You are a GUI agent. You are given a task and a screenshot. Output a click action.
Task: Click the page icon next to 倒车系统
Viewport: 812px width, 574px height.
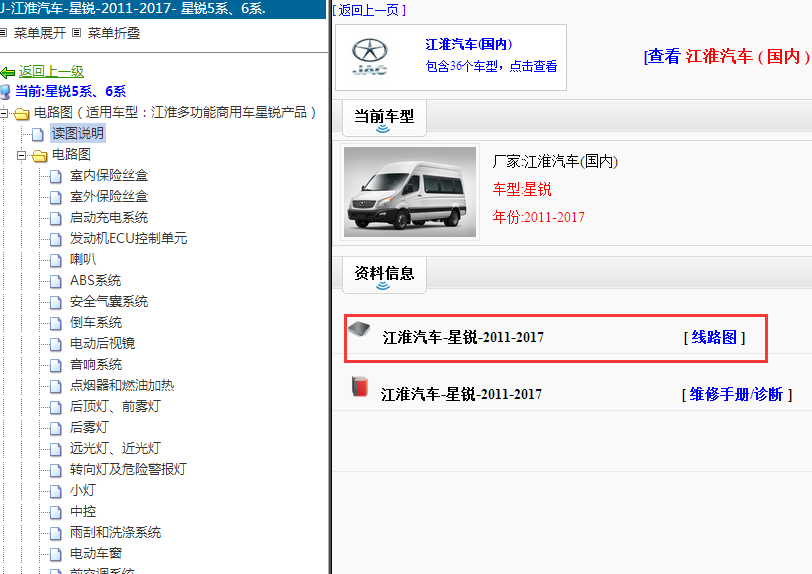pos(55,323)
